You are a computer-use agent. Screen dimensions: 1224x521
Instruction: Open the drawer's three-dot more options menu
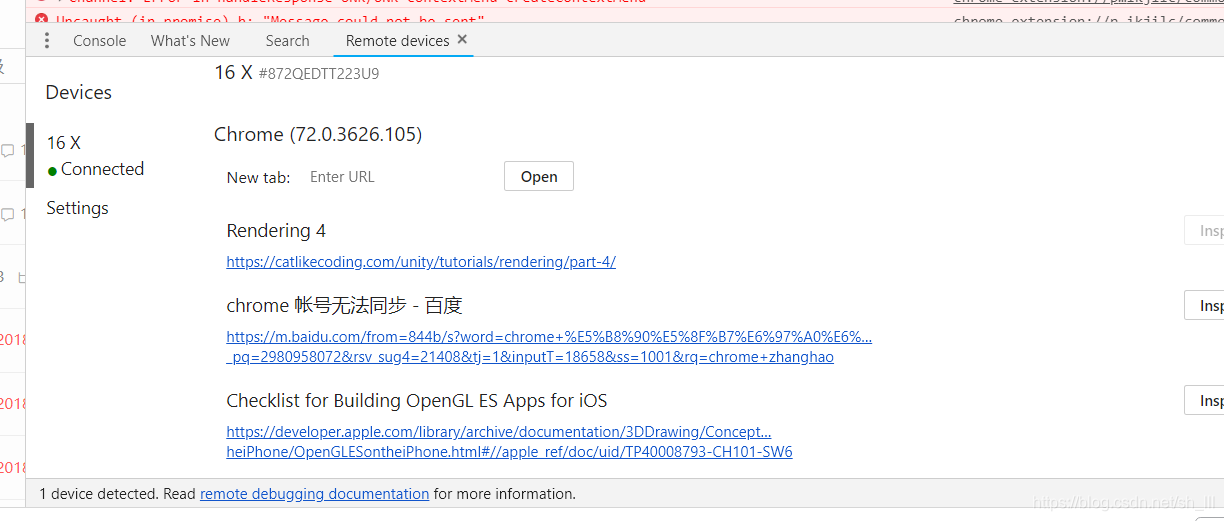tap(47, 41)
